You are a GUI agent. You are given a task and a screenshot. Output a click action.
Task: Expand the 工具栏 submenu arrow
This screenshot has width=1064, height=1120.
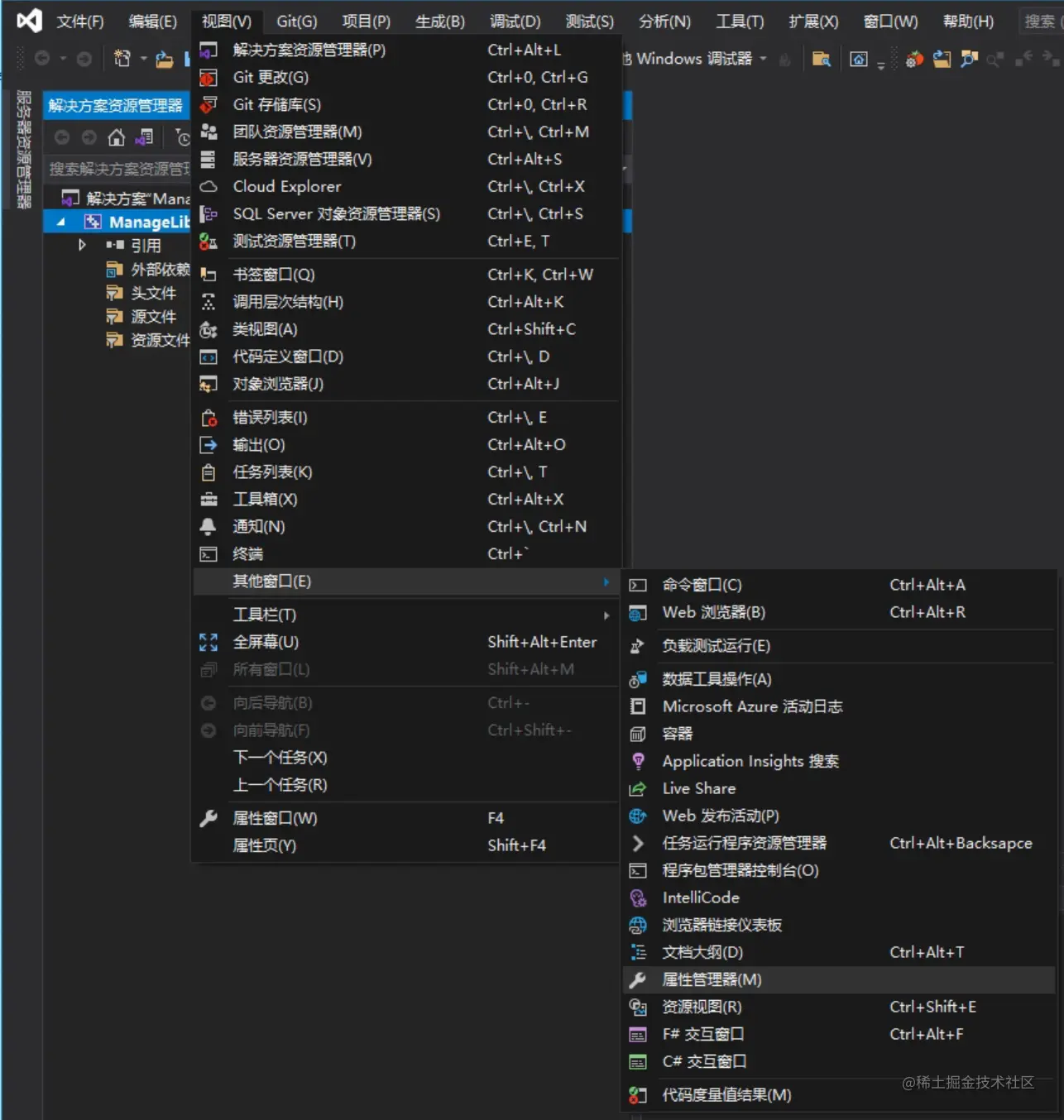[x=606, y=615]
